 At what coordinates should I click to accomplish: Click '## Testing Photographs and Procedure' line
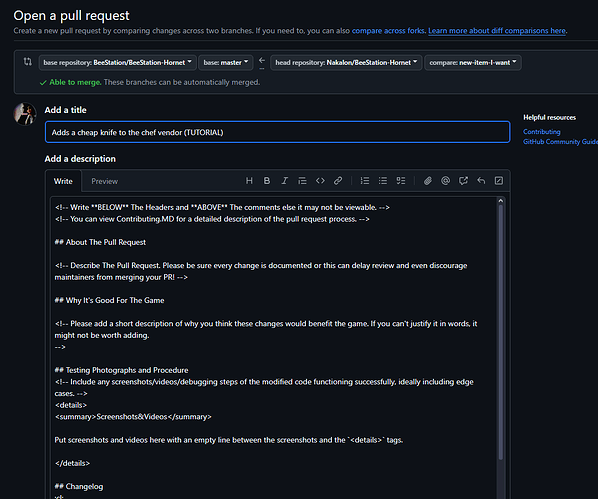point(122,370)
